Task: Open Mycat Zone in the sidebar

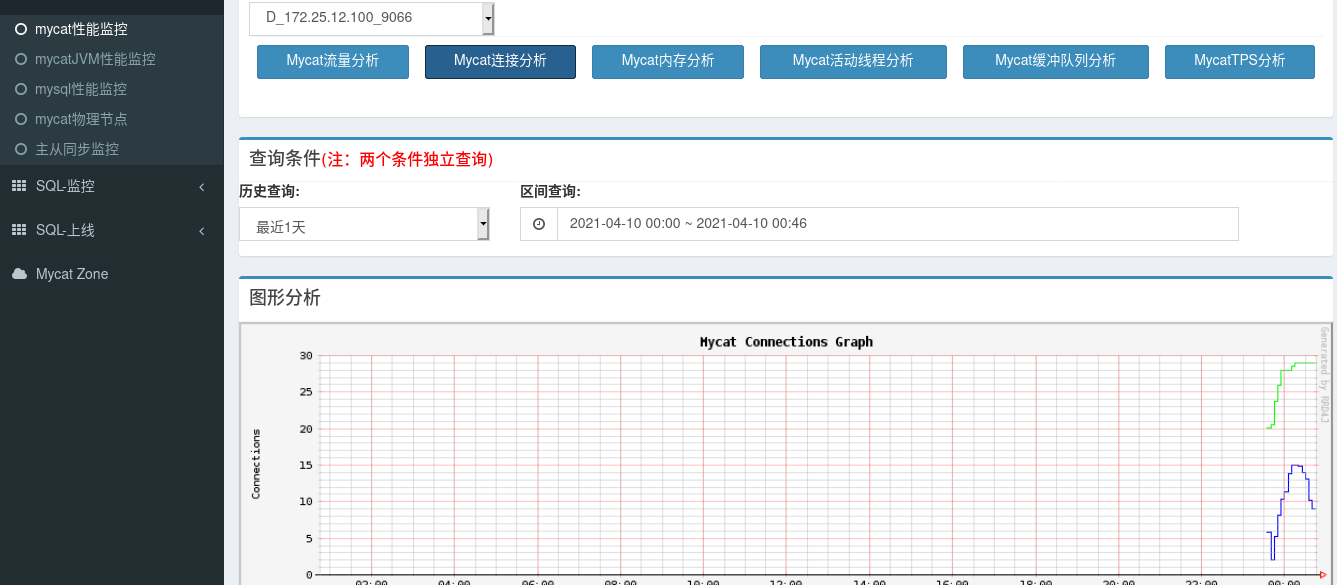Action: (112, 274)
